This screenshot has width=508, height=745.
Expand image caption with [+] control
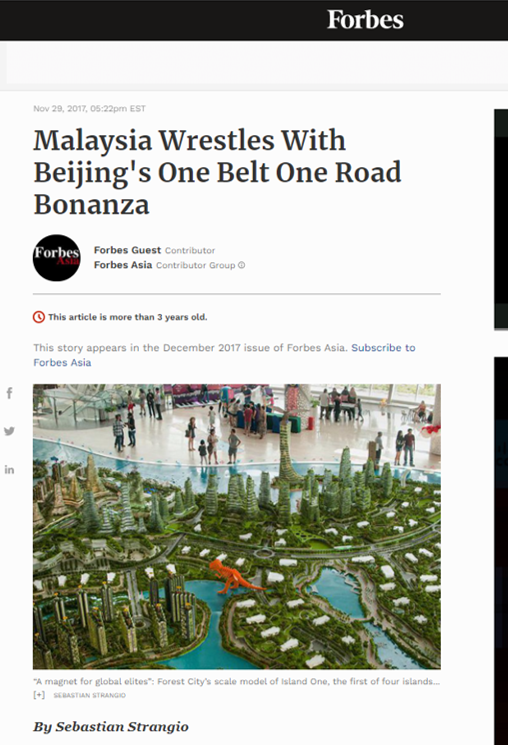[39, 695]
